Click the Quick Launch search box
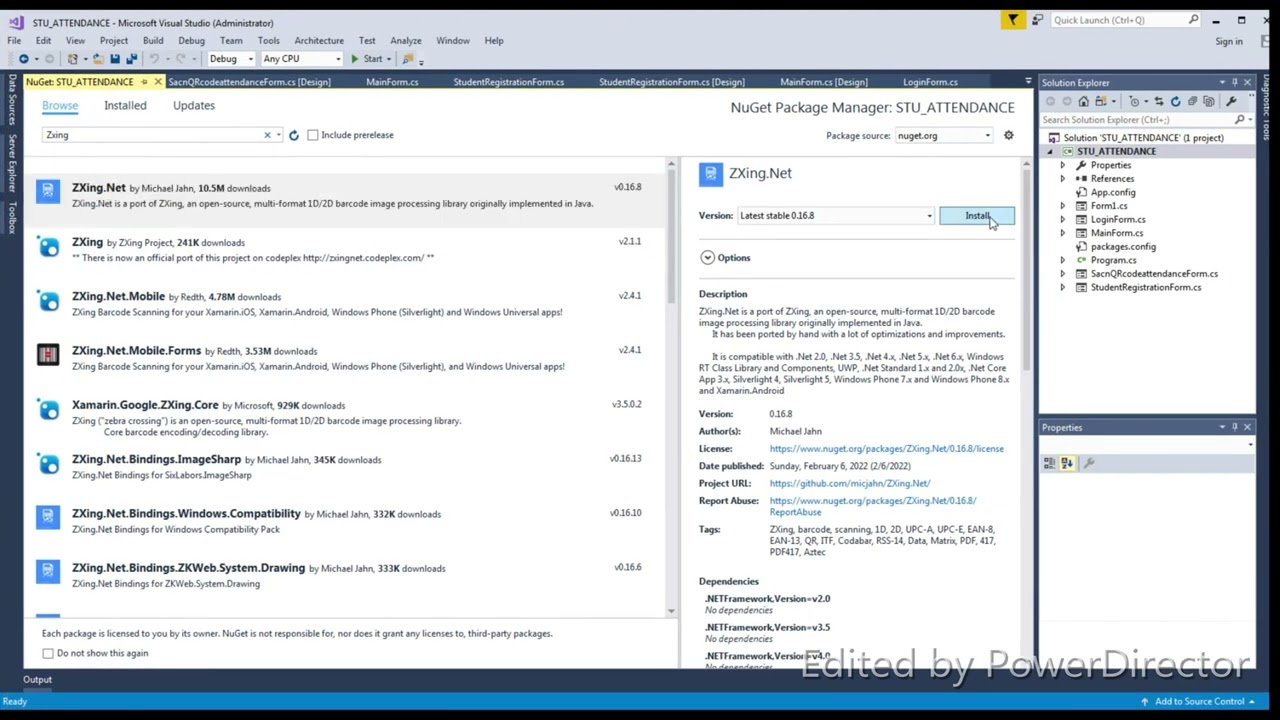Screen dimensions: 1280x720 (x=1126, y=20)
